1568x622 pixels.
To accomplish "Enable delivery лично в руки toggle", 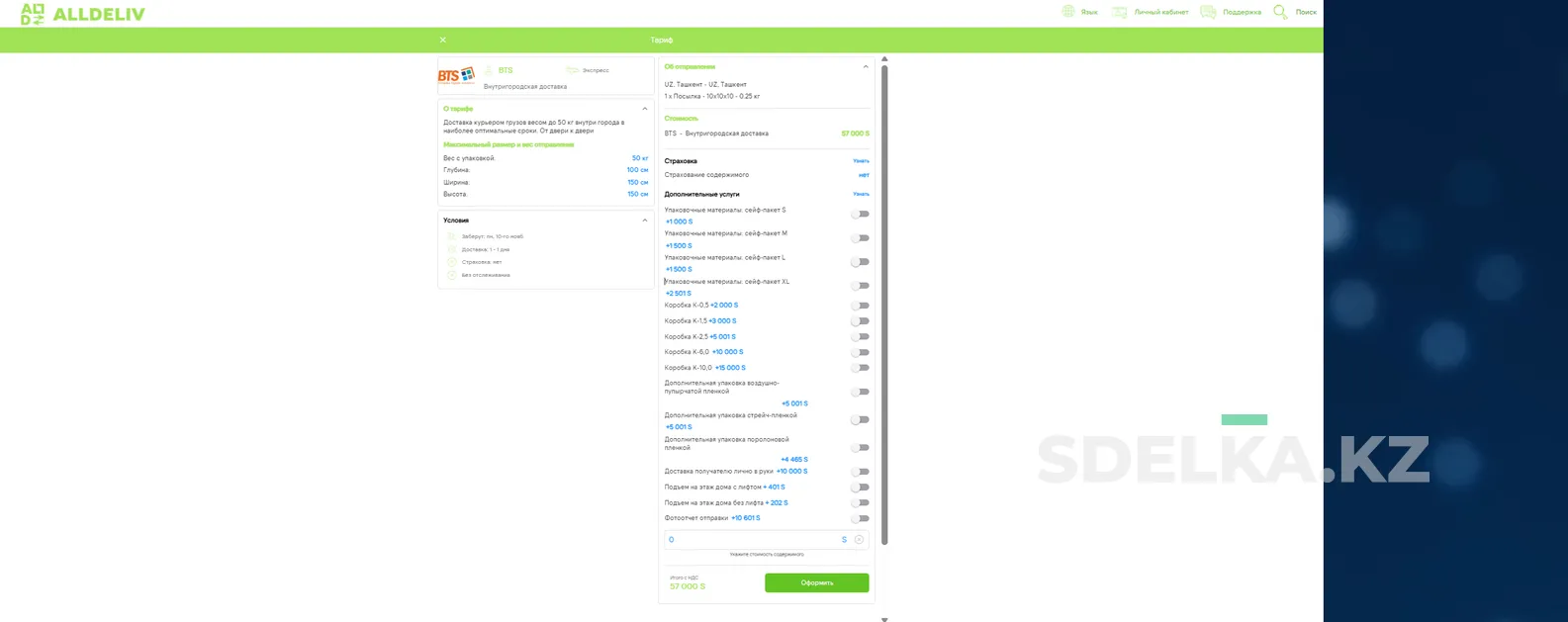I will click(x=861, y=472).
